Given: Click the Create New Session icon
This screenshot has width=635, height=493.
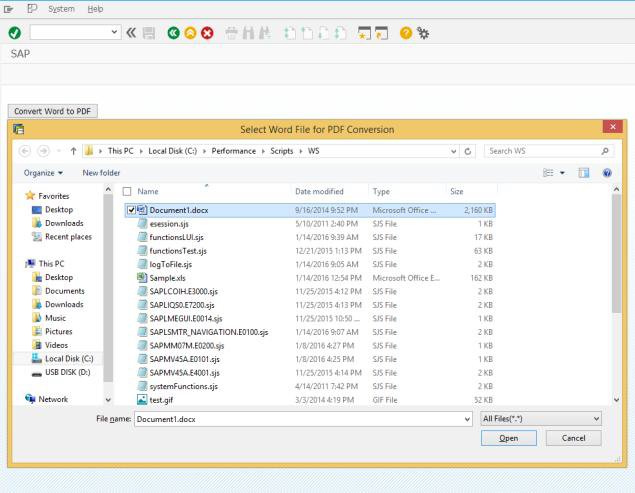Looking at the screenshot, I should click(364, 33).
